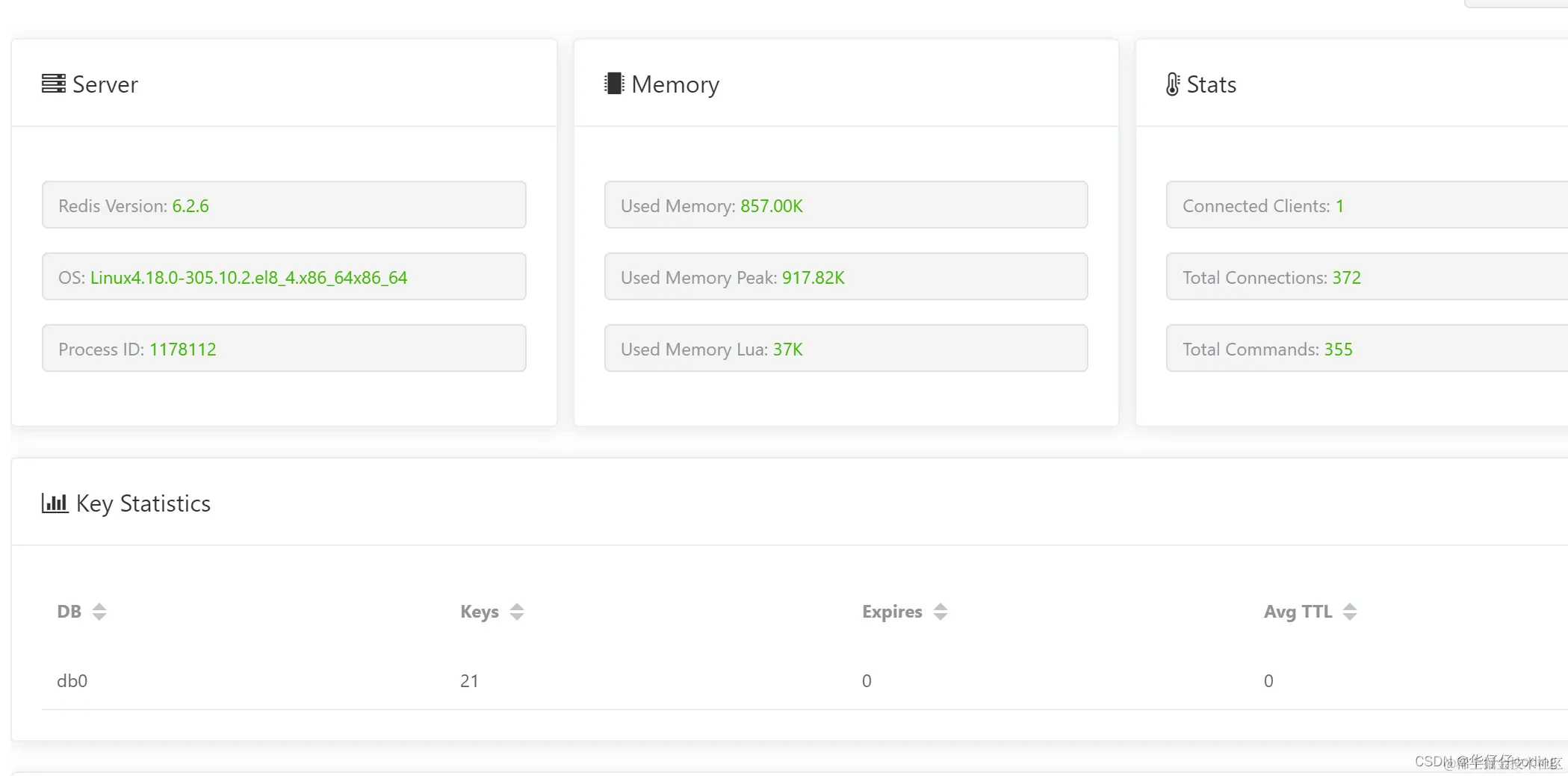
Task: Select the Total Connections field
Action: pos(1367,276)
